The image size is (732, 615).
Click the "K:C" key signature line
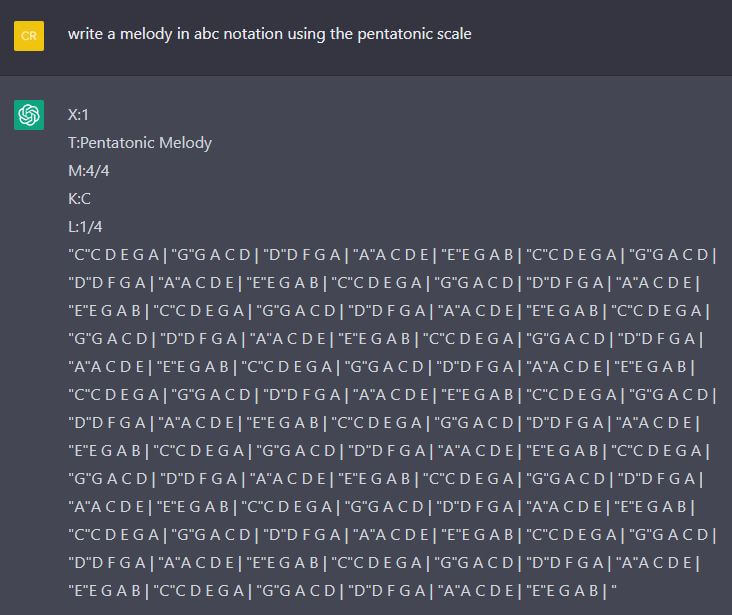(80, 199)
